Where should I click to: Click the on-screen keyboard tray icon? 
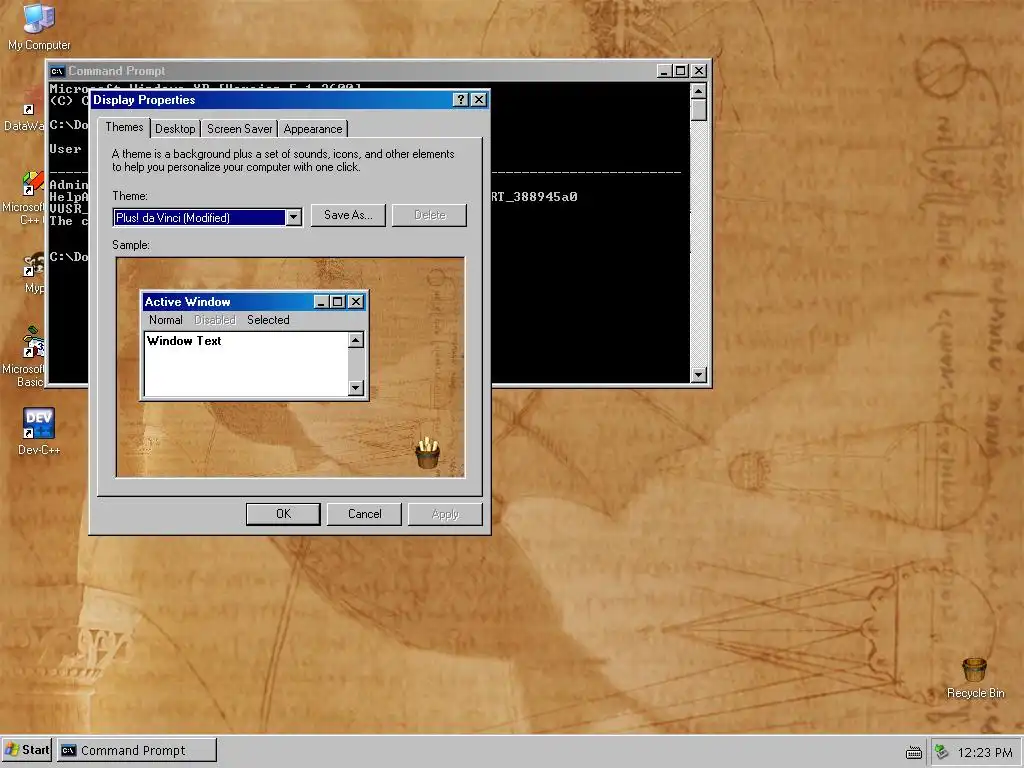pos(914,753)
